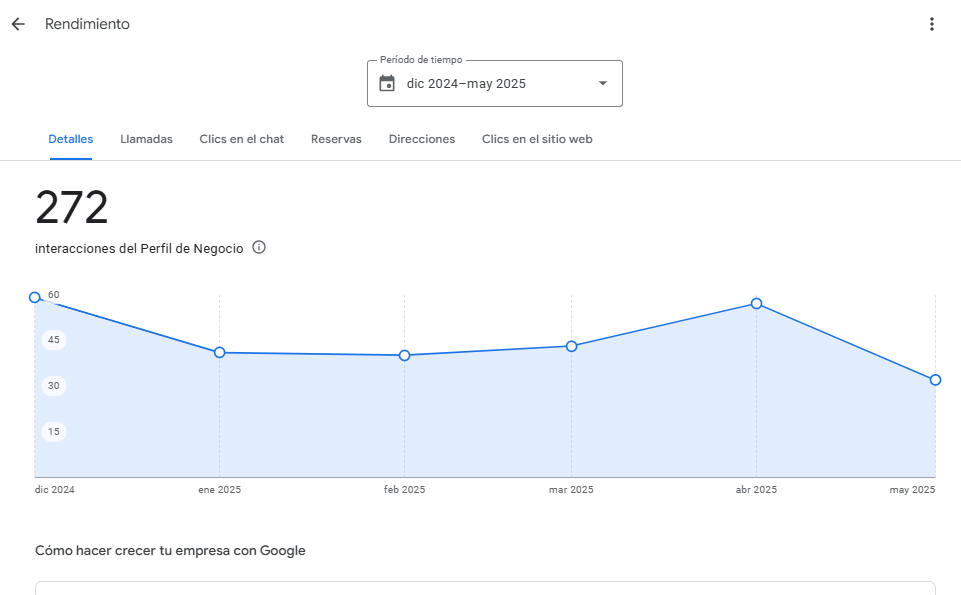Switch to the Direcciones tab
The image size is (961, 595).
point(422,139)
